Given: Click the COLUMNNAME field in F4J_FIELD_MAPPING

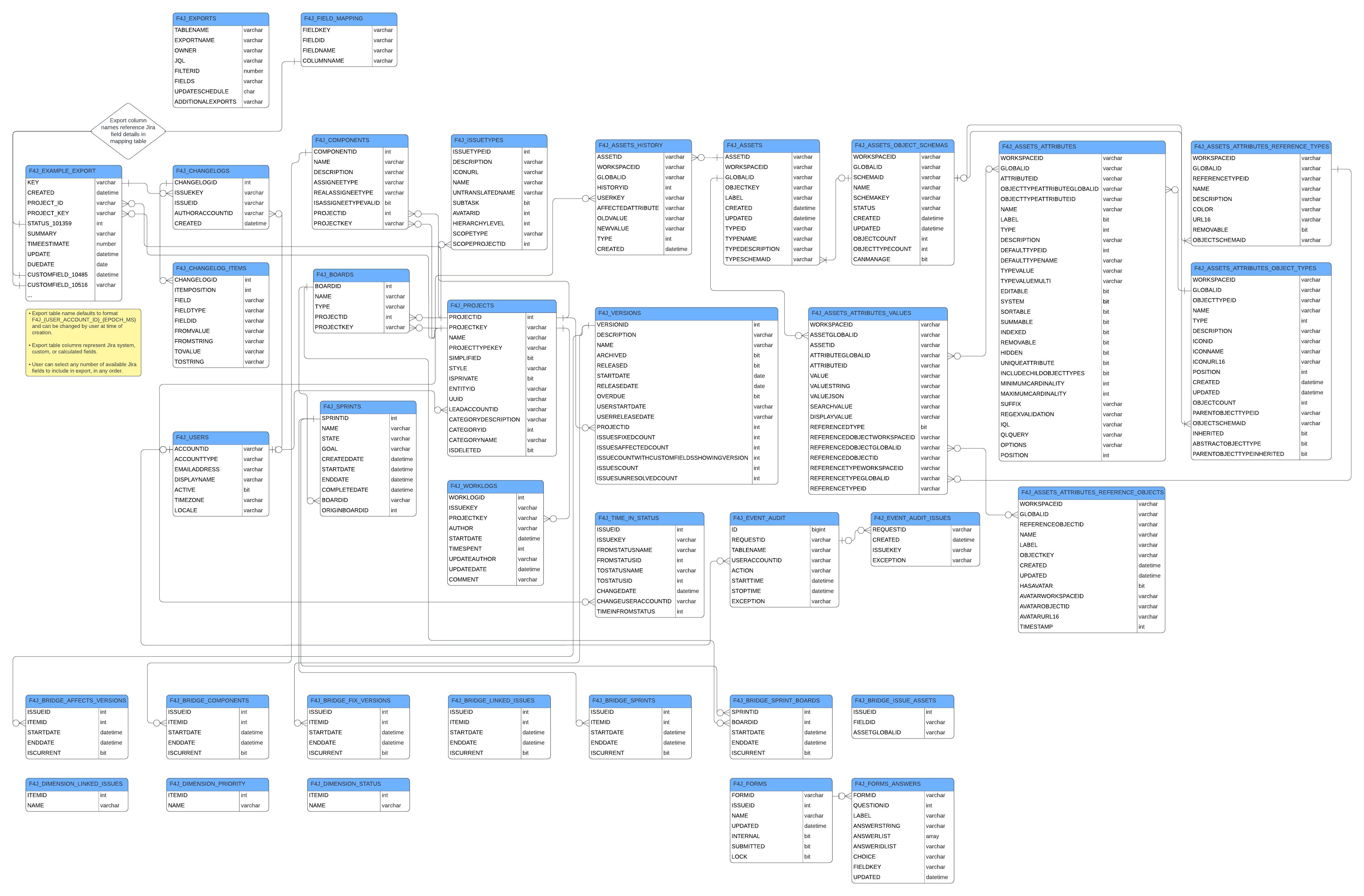Looking at the screenshot, I should coord(348,61).
